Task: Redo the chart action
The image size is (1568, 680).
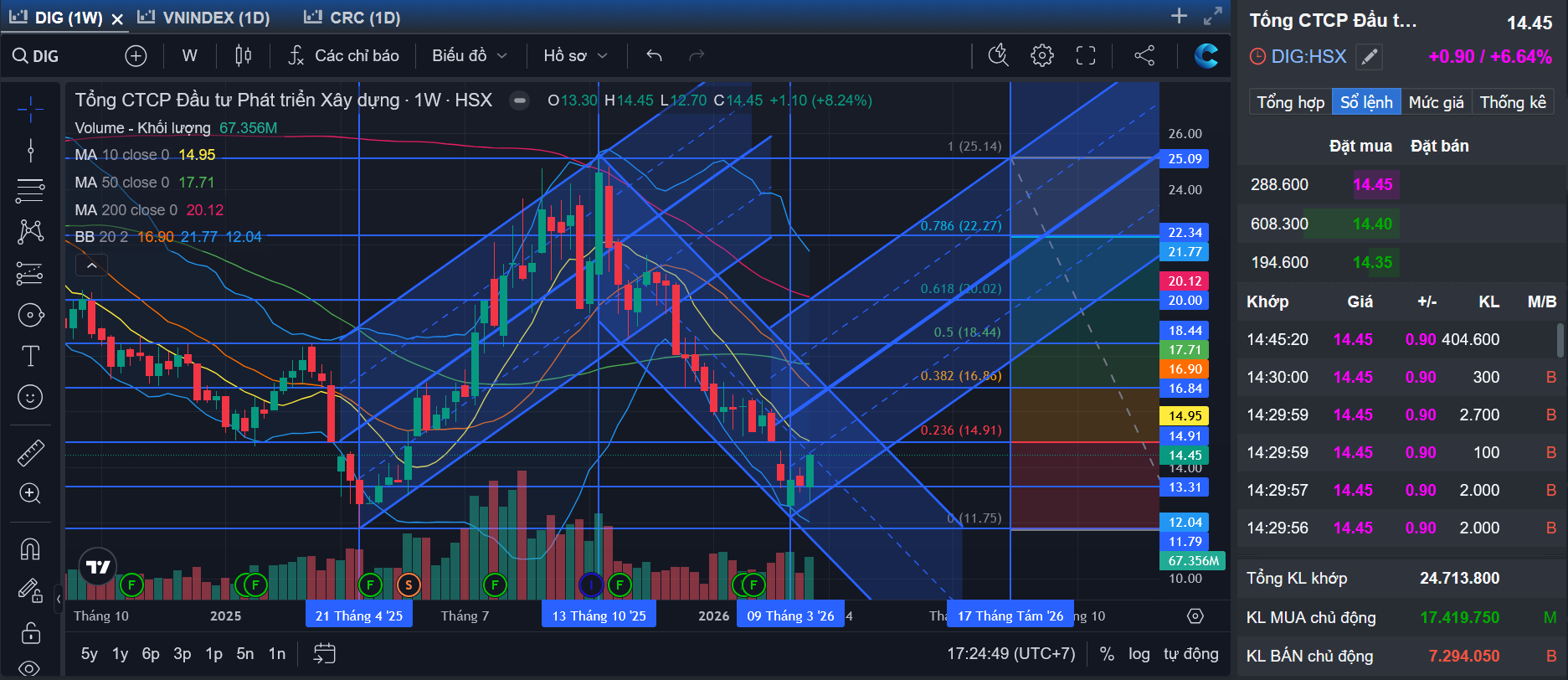Action: 697,56
